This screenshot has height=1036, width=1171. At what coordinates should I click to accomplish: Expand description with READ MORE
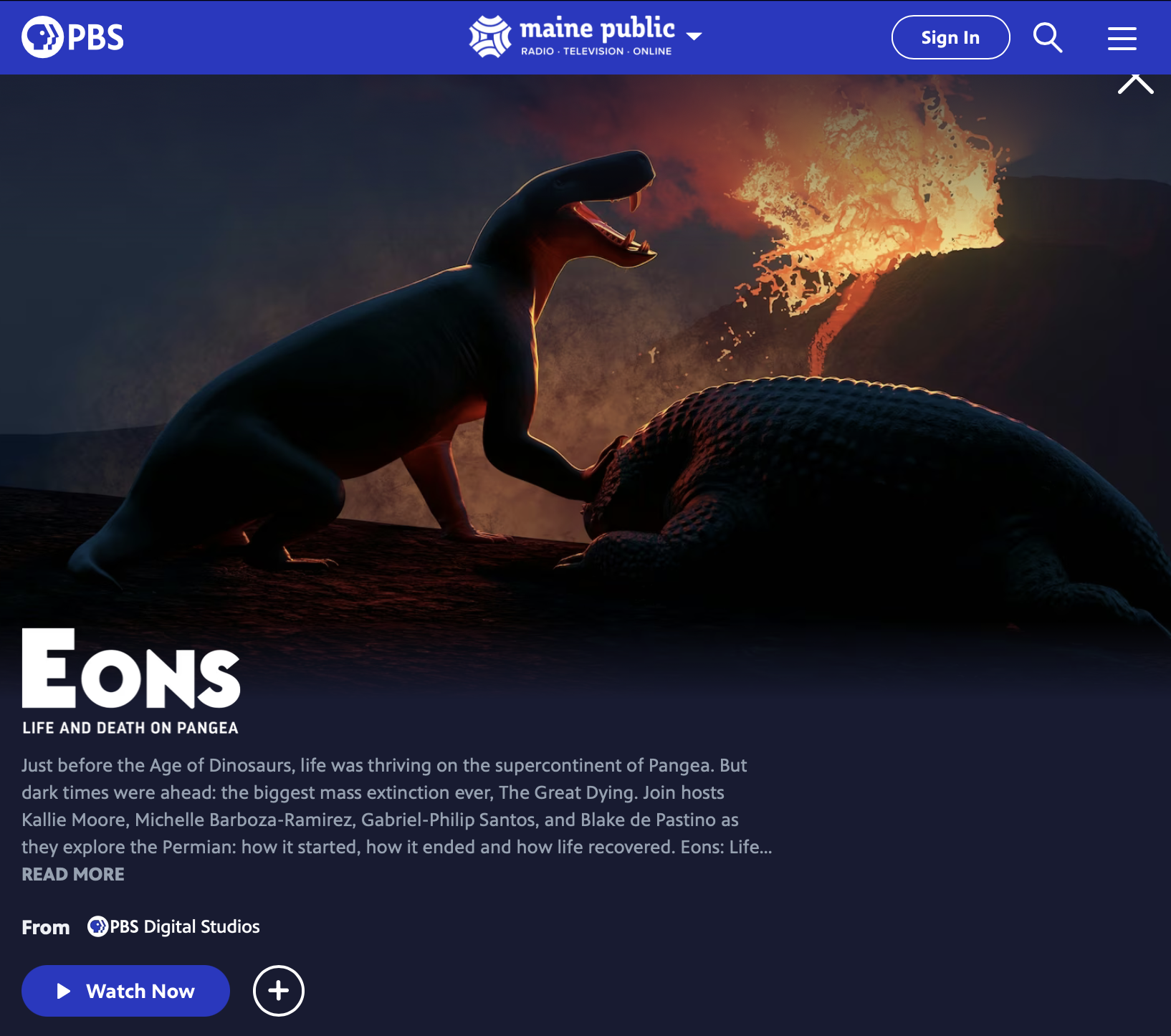pyautogui.click(x=73, y=874)
